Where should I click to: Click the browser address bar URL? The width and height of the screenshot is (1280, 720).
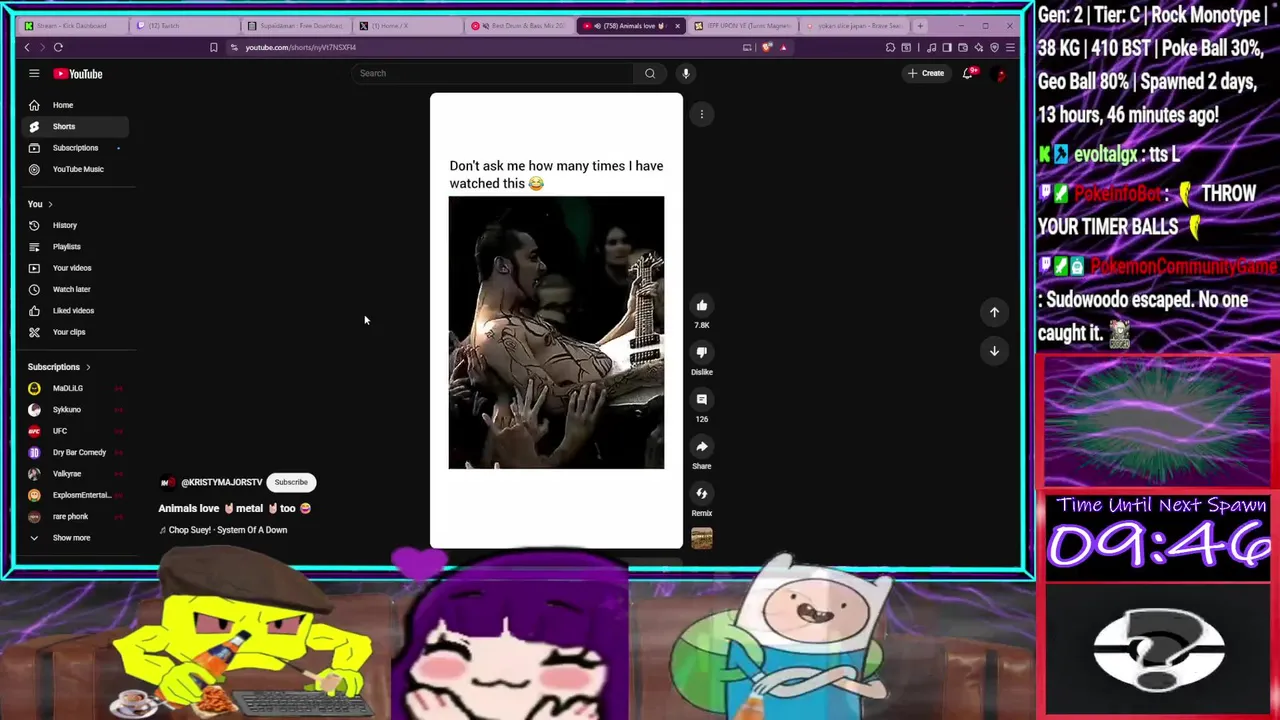pyautogui.click(x=301, y=47)
